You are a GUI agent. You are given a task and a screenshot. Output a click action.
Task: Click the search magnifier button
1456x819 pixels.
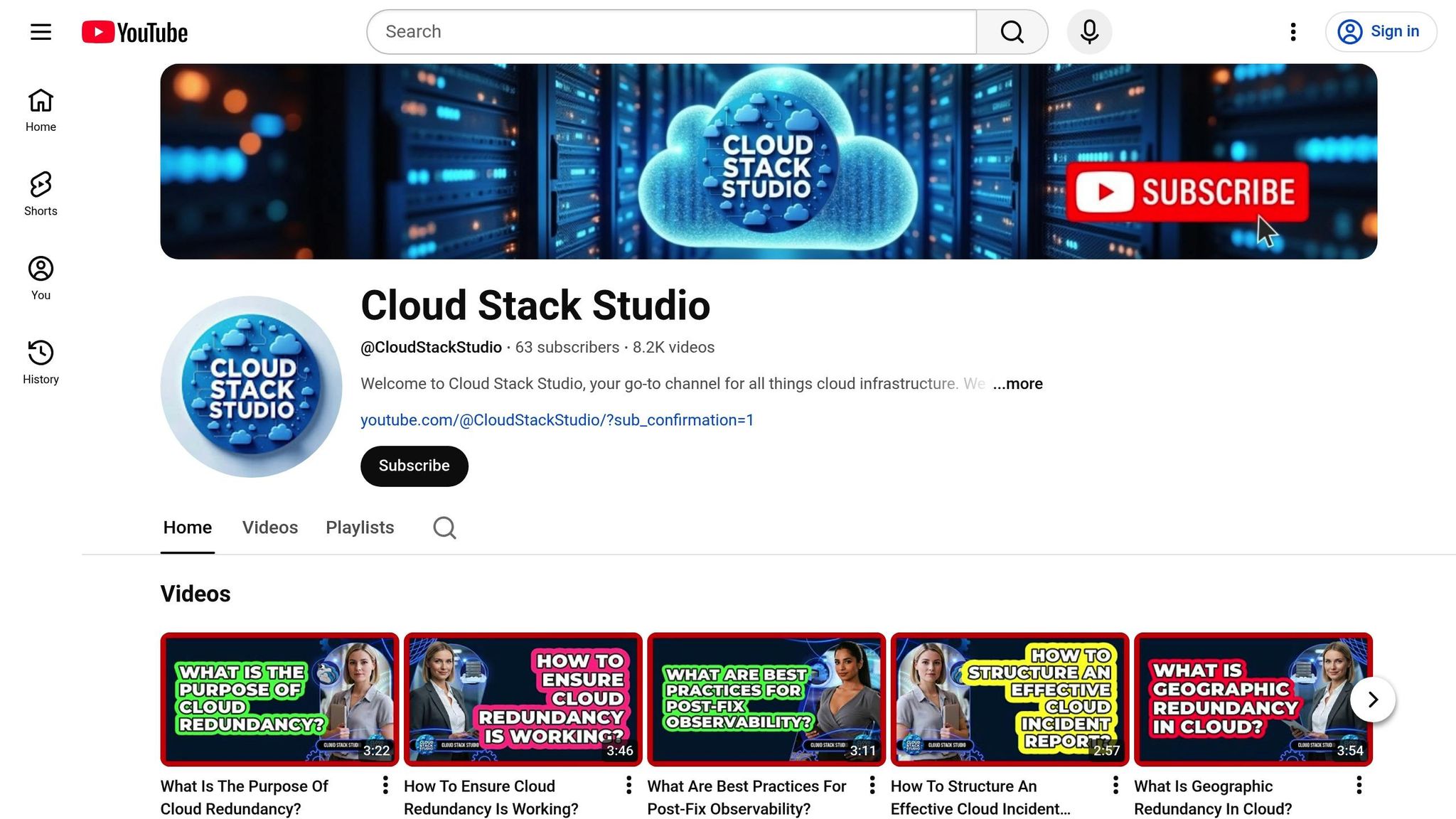click(1012, 32)
